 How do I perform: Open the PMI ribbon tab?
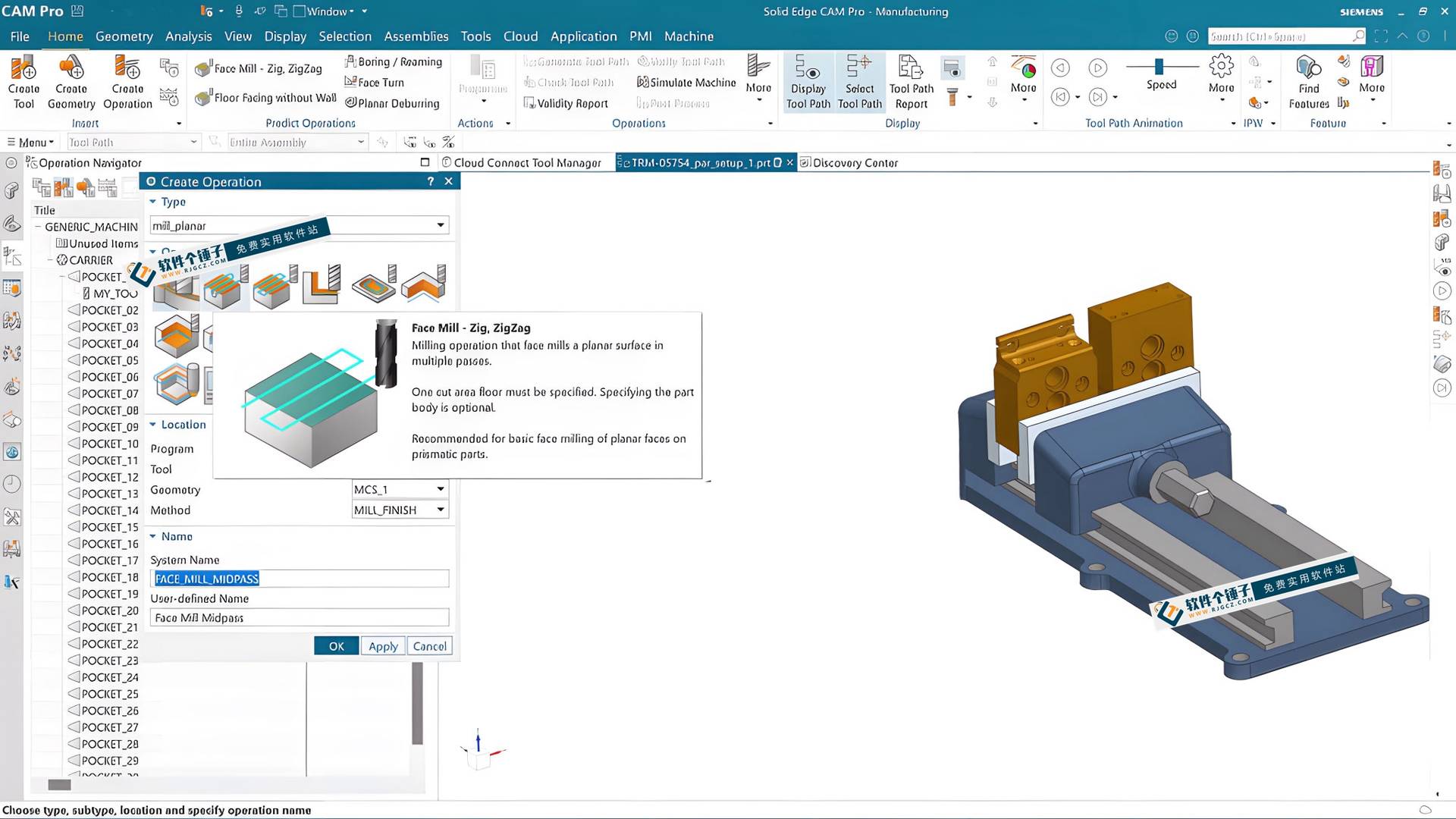[640, 36]
